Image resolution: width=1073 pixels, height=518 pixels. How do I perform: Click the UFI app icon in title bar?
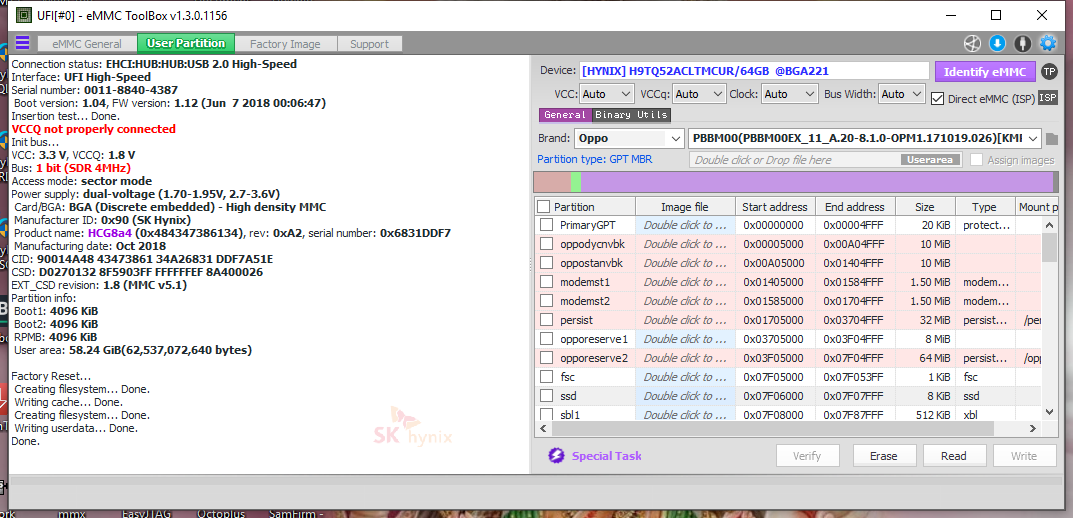pos(23,14)
